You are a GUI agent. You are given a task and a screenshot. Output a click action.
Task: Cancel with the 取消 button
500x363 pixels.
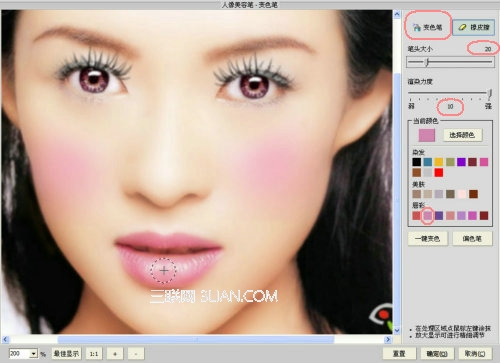coord(475,353)
